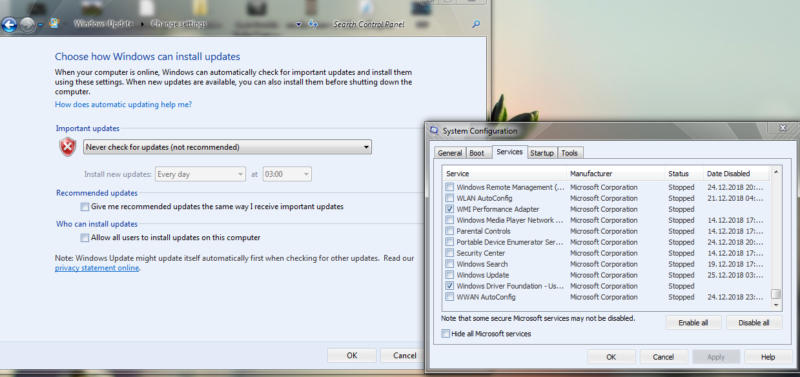
Task: Click the Control Panel icon in address bar
Action: [x=54, y=23]
